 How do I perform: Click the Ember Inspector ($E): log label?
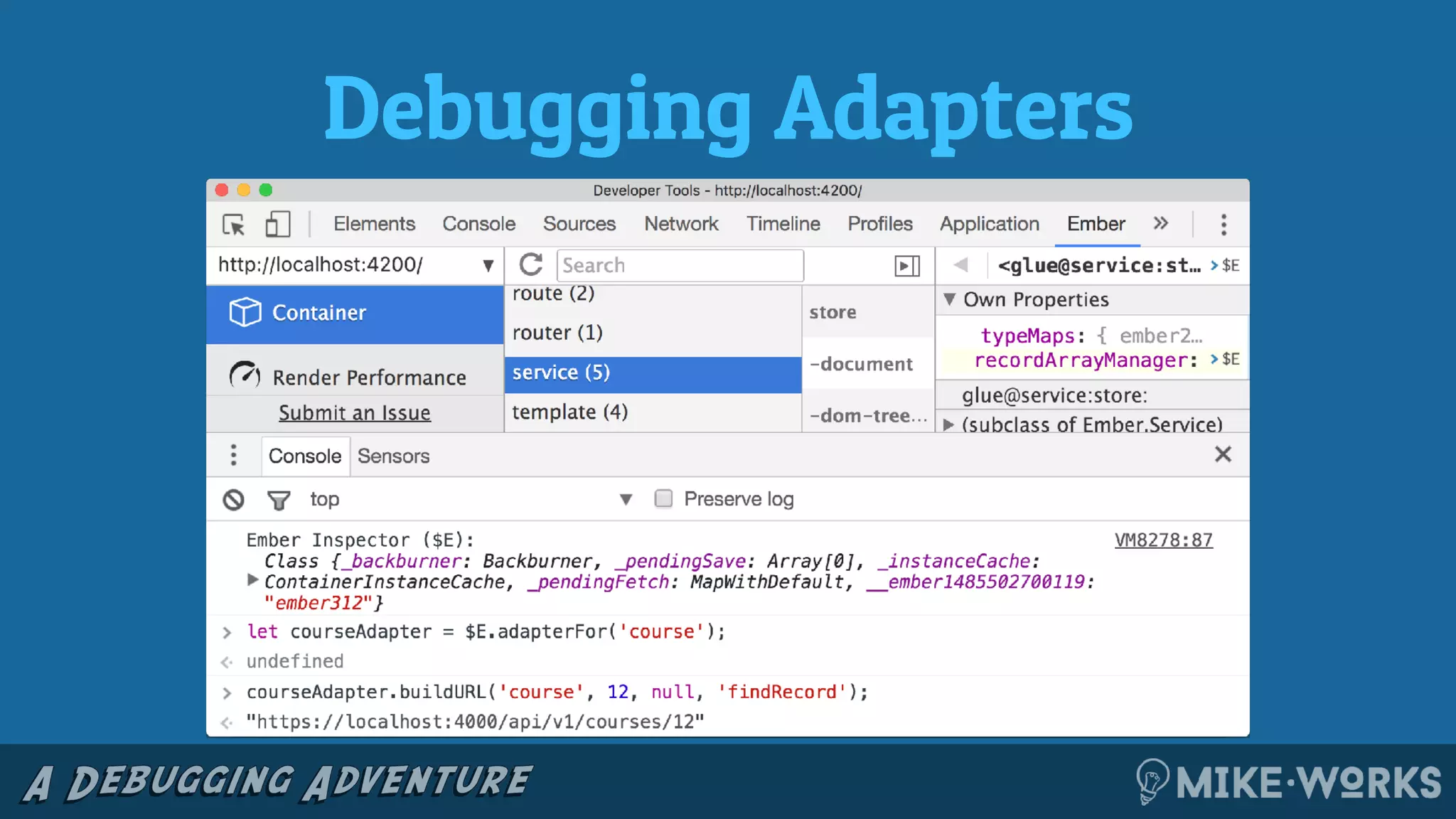(x=360, y=540)
